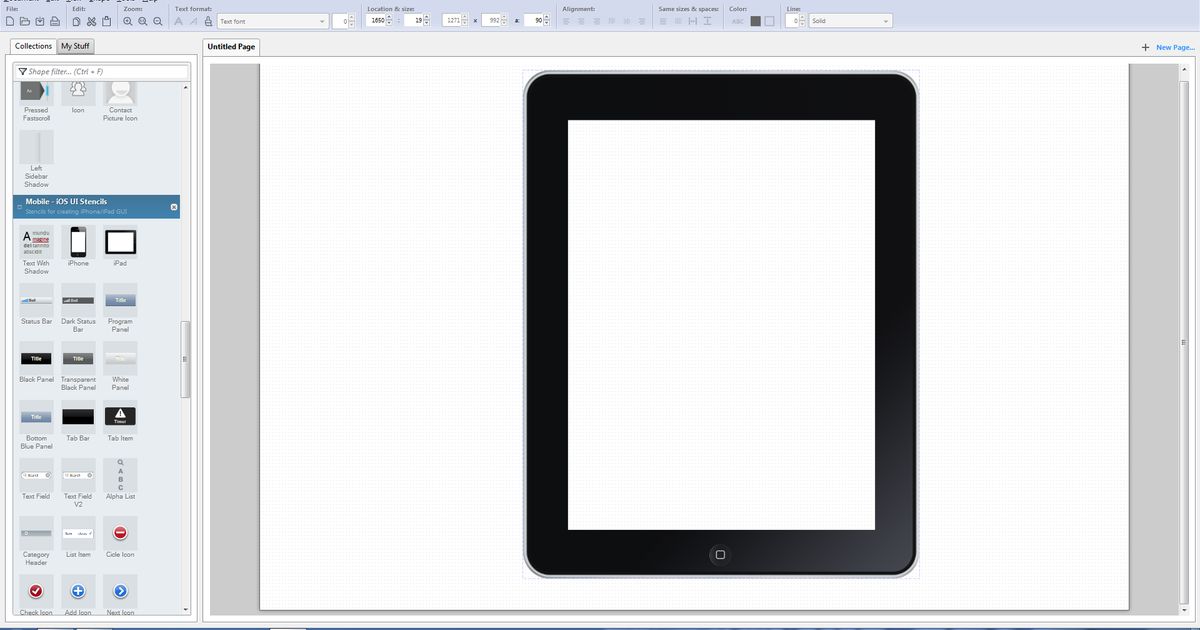The height and width of the screenshot is (630, 1200).
Task: Click the stencil list scroll down arrow
Action: pos(185,610)
